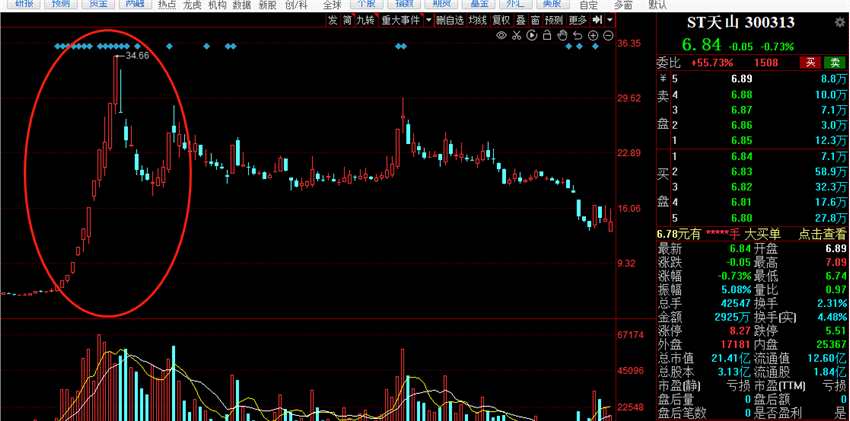Click the 涨停 value 8.27
Viewport: 850px width, 421px height.
point(741,330)
